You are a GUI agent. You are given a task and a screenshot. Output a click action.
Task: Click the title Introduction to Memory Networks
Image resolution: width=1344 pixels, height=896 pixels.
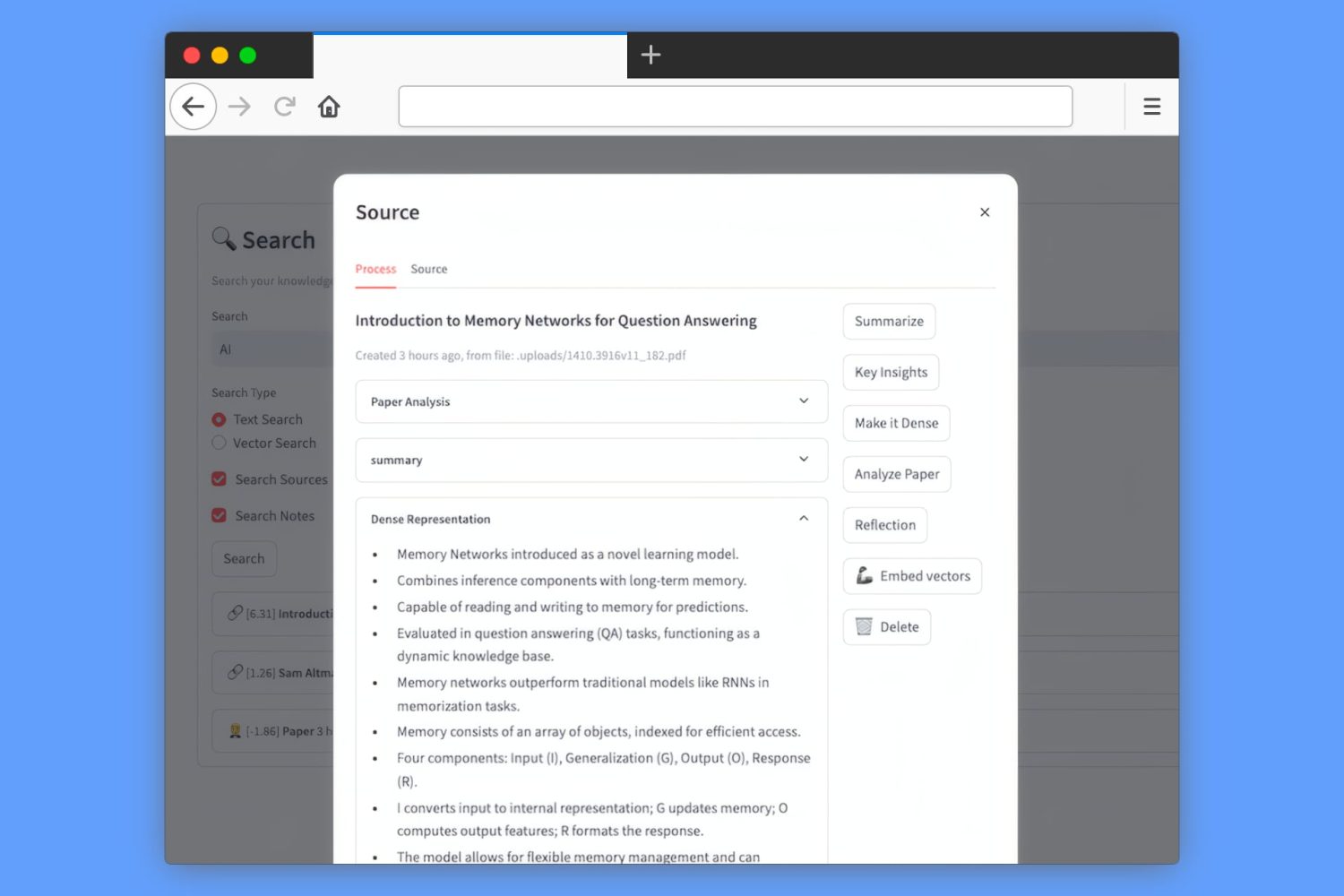coord(556,321)
